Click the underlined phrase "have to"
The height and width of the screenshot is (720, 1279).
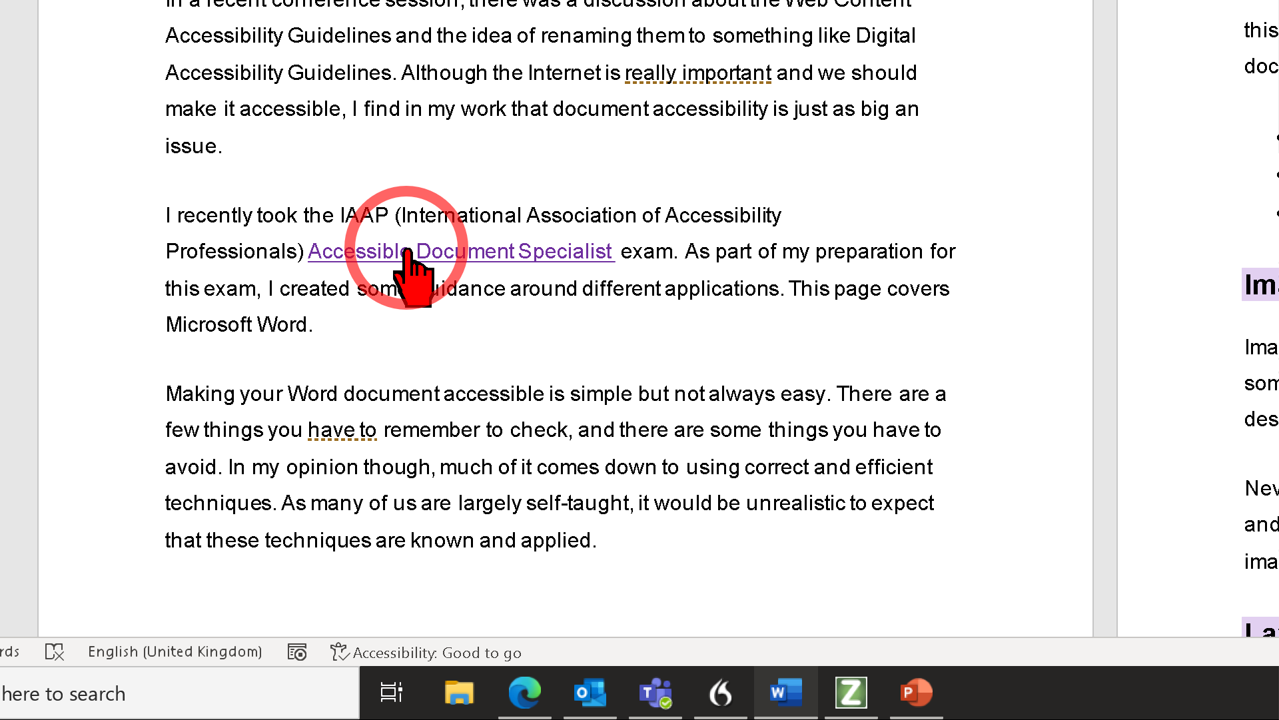pos(342,430)
